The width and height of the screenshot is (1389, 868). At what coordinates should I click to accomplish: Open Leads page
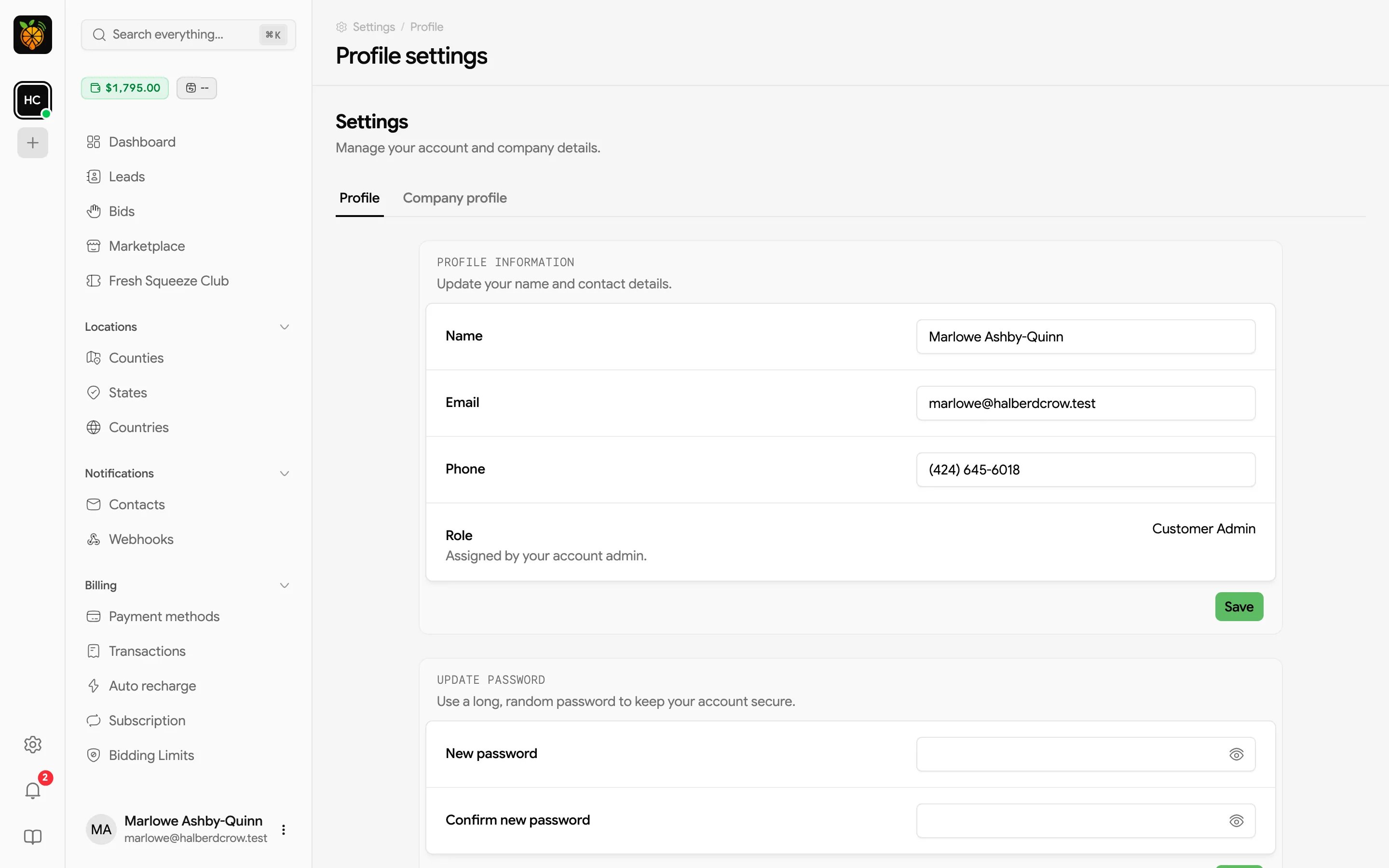tap(188, 176)
